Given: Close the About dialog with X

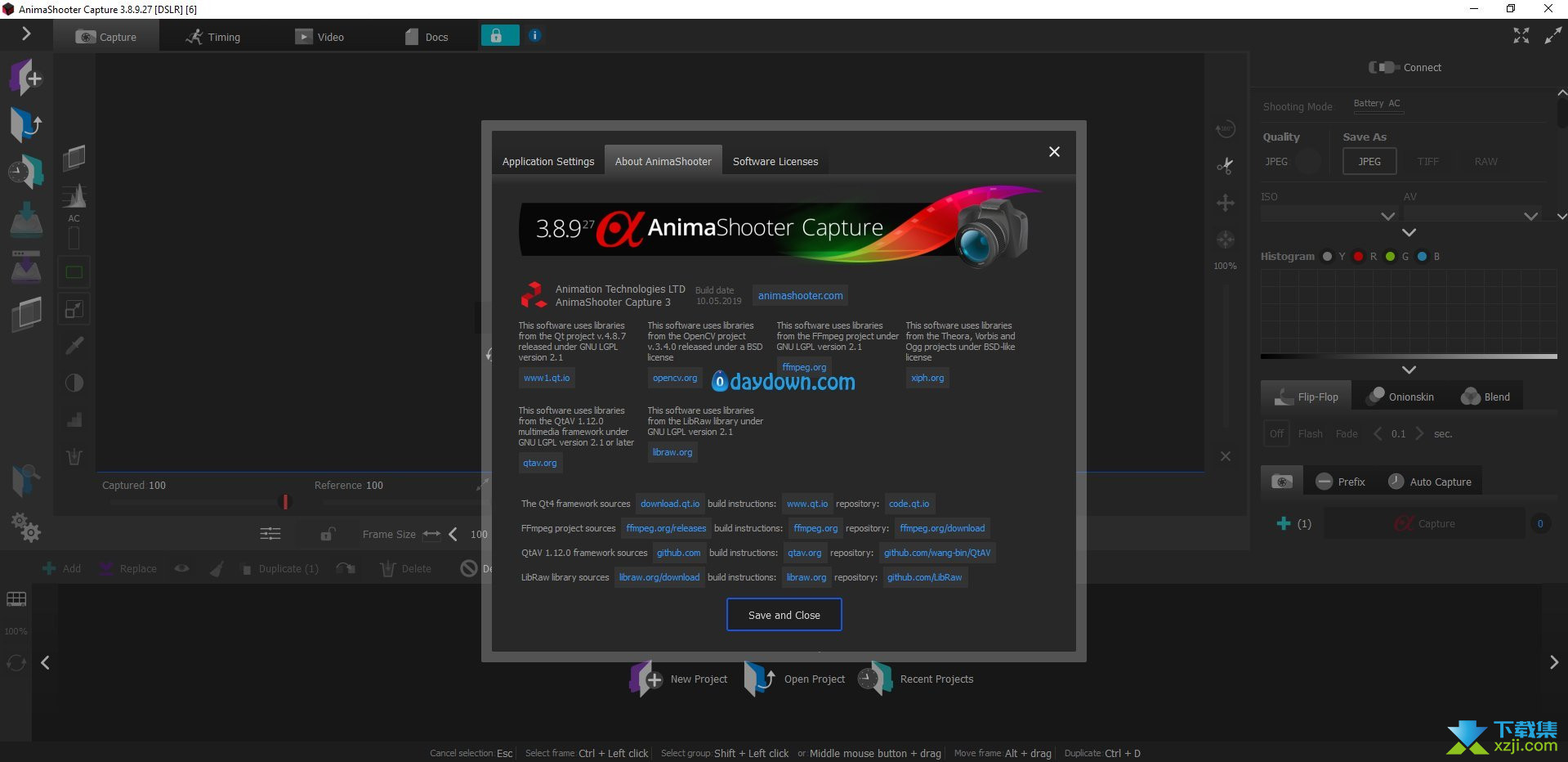Looking at the screenshot, I should tap(1054, 152).
